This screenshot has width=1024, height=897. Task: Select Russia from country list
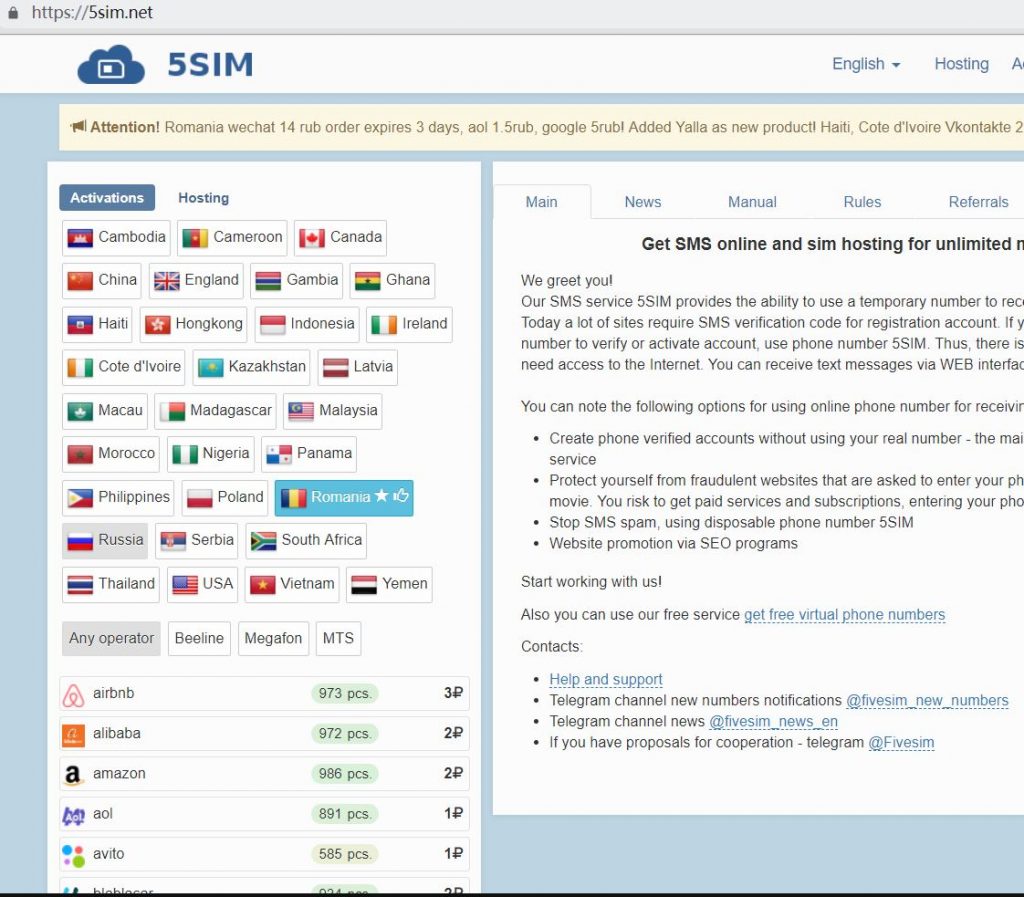coord(105,540)
